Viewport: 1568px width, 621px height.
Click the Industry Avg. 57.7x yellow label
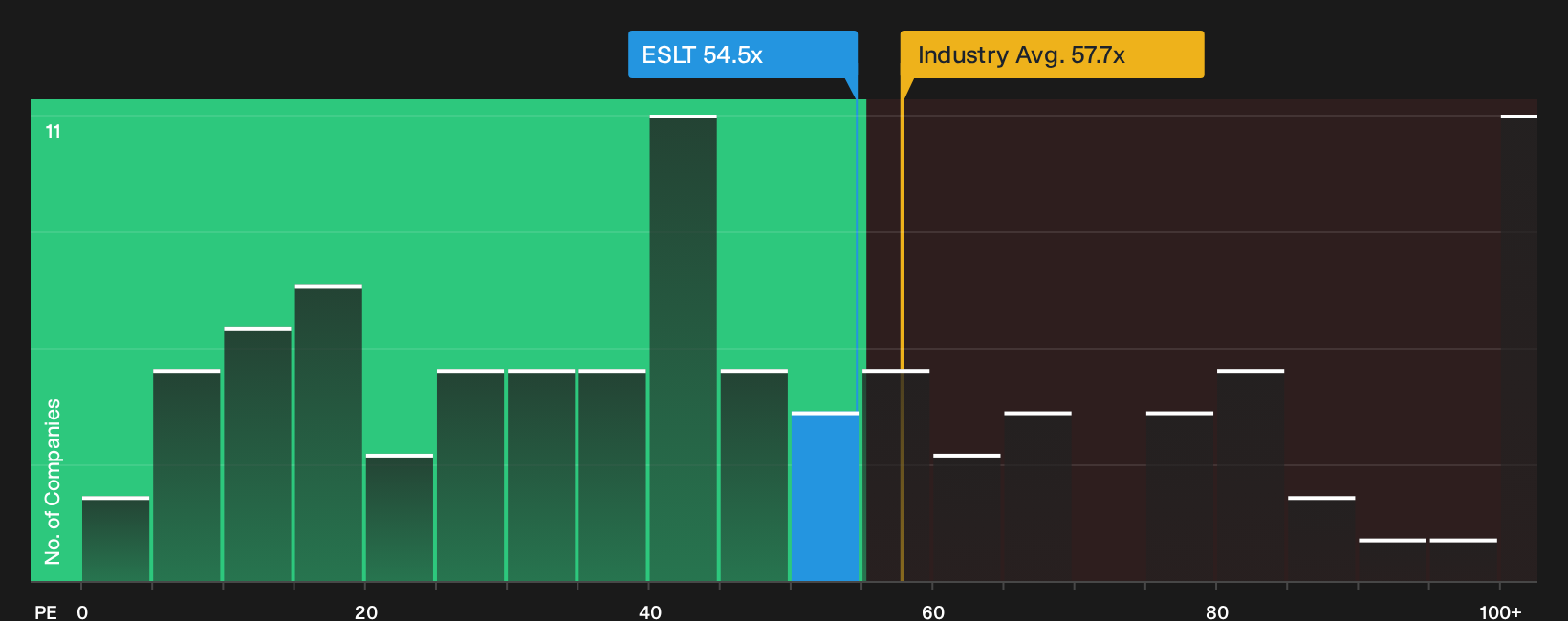pos(1052,54)
